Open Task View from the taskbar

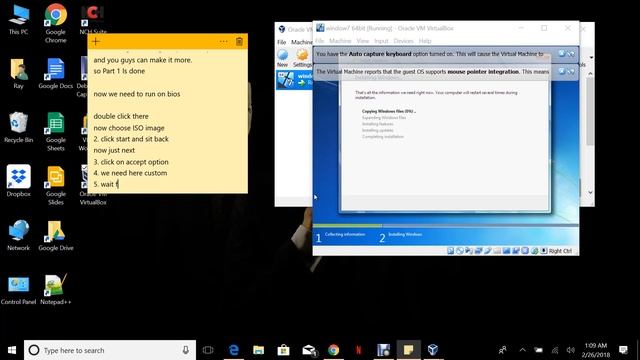point(208,350)
